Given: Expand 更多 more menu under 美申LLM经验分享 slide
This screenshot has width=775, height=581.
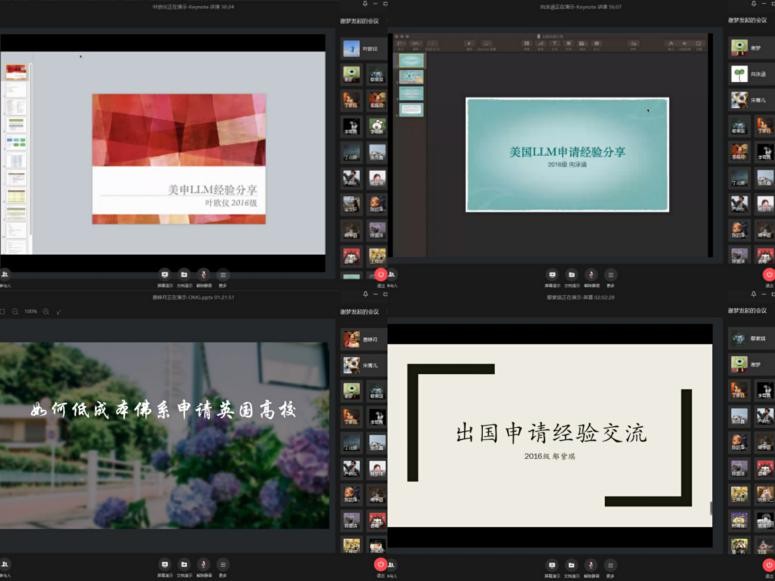Looking at the screenshot, I should click(223, 273).
